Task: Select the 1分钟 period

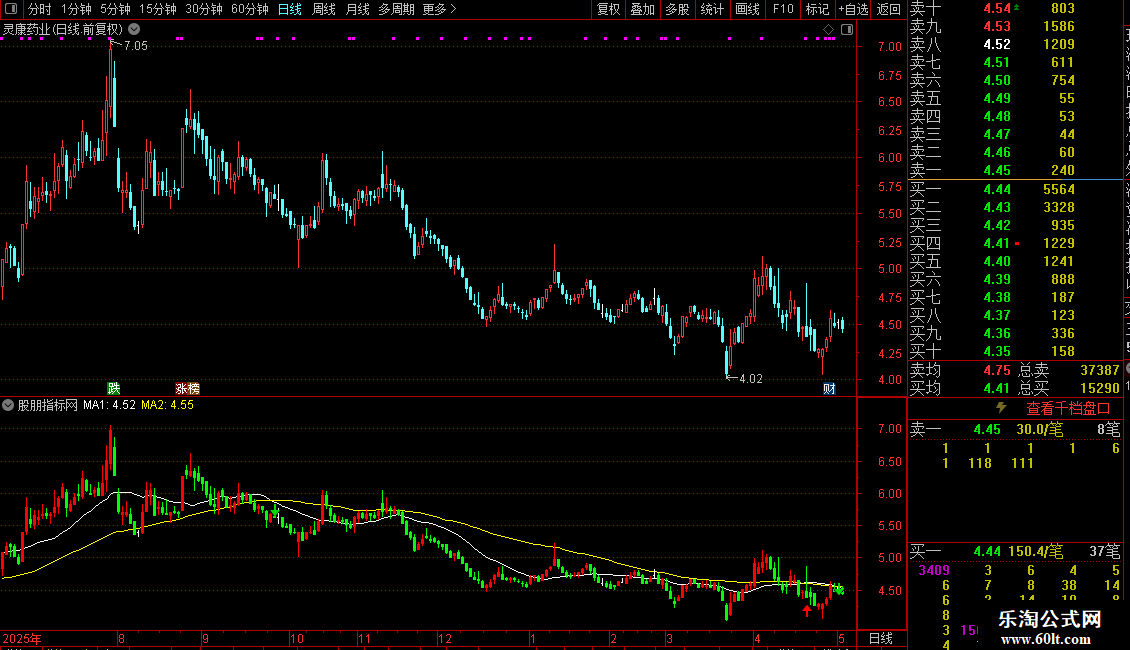Action: (76, 9)
